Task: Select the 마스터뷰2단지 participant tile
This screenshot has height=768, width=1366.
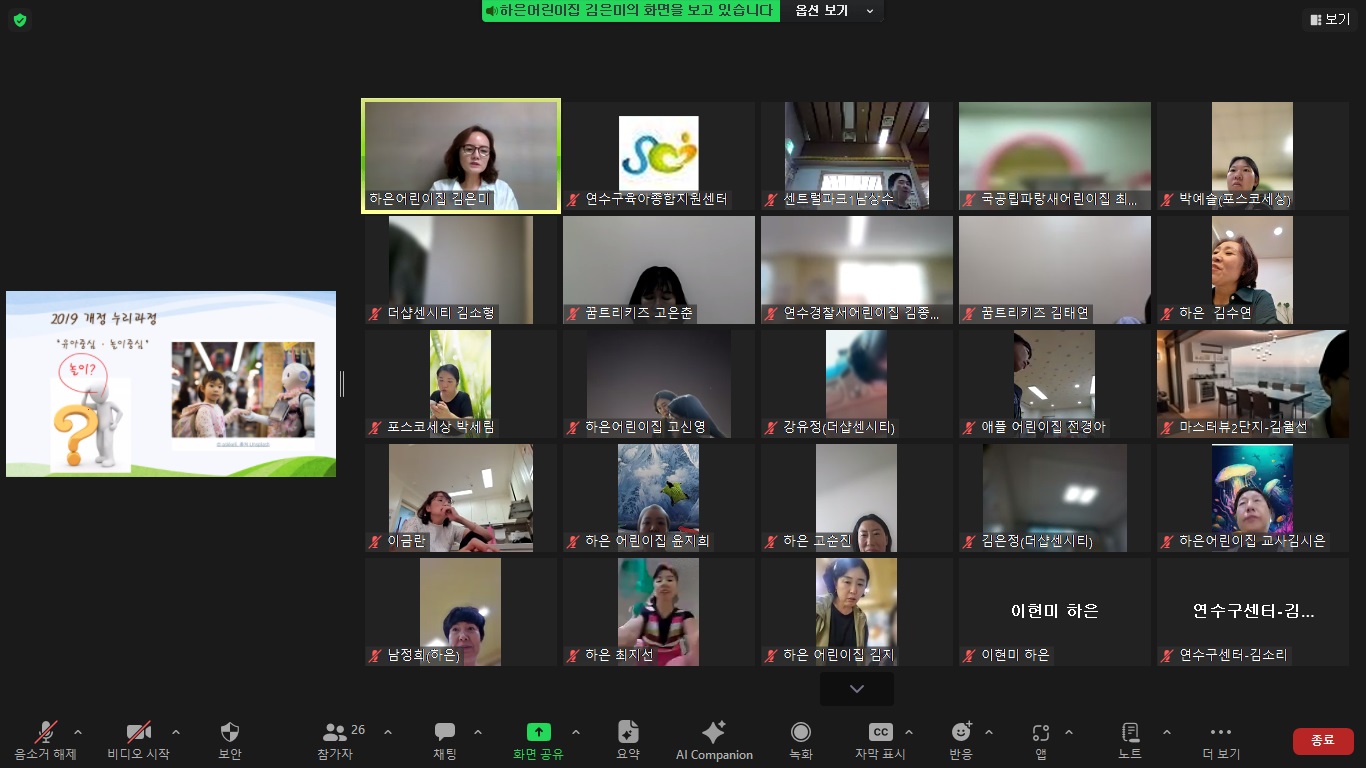Action: point(1253,384)
